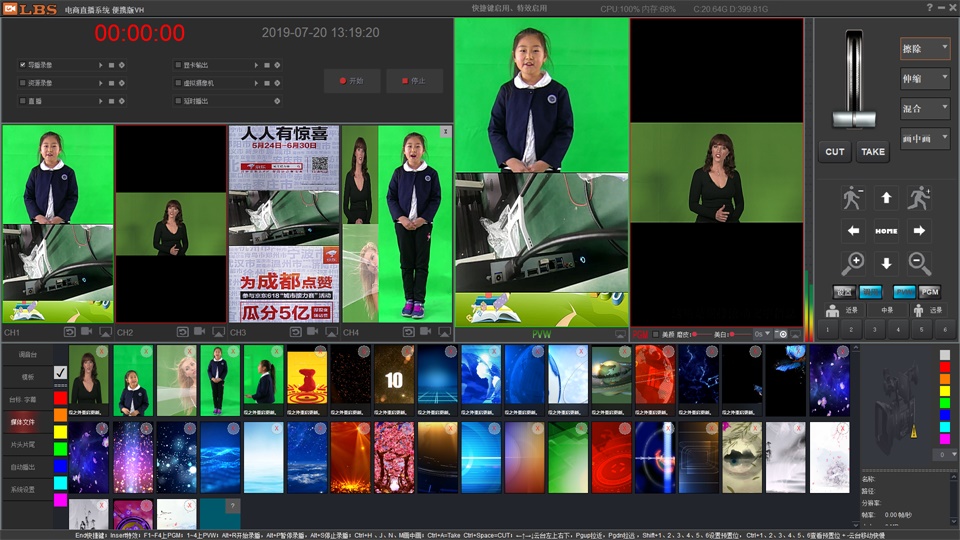Viewport: 960px width, 540px height.
Task: Click the PTZ camera zoom-out magnifier
Action: point(919,264)
